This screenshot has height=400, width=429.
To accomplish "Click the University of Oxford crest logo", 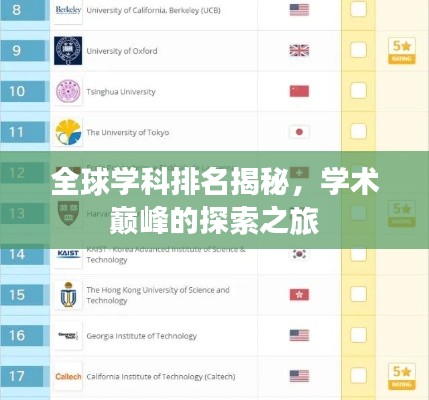I will [68, 51].
